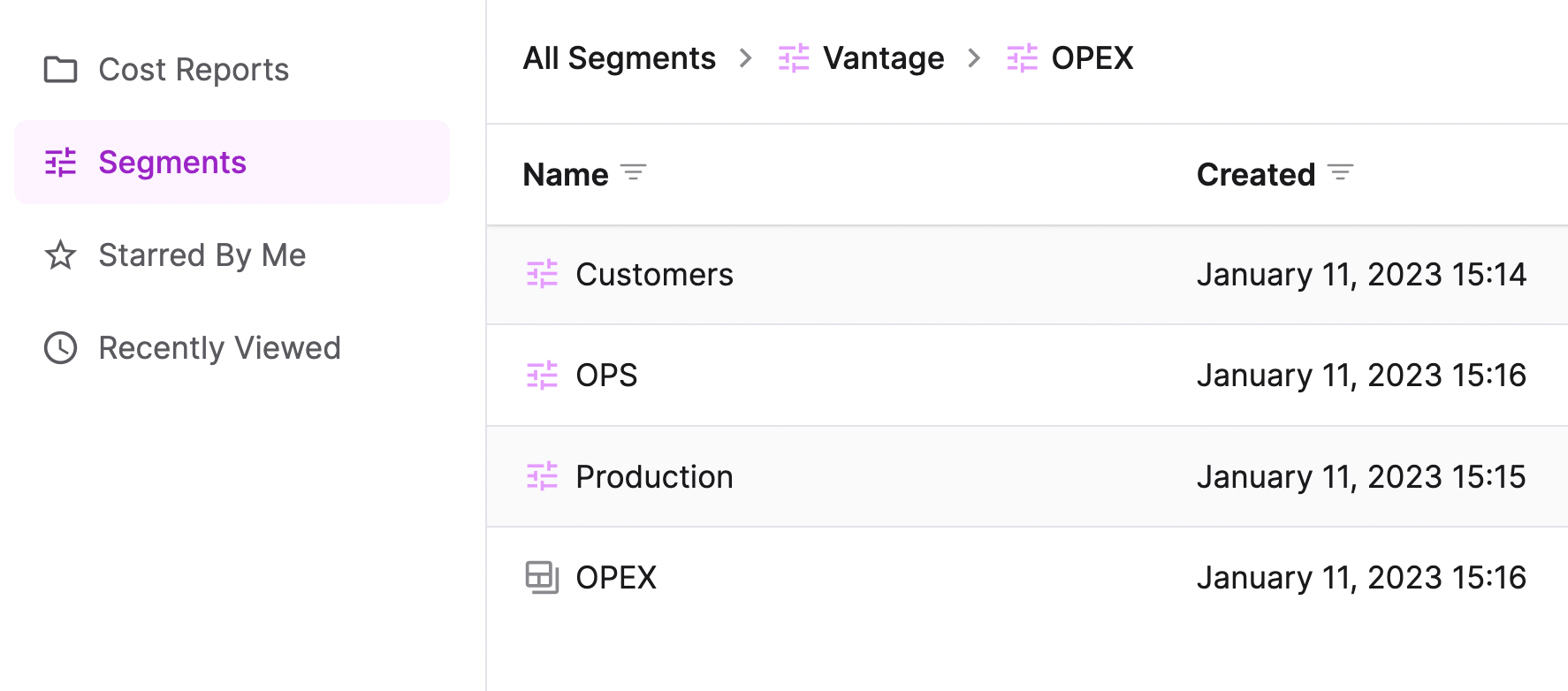Navigate to All Segments breadcrumb
1568x691 pixels.
coord(619,58)
